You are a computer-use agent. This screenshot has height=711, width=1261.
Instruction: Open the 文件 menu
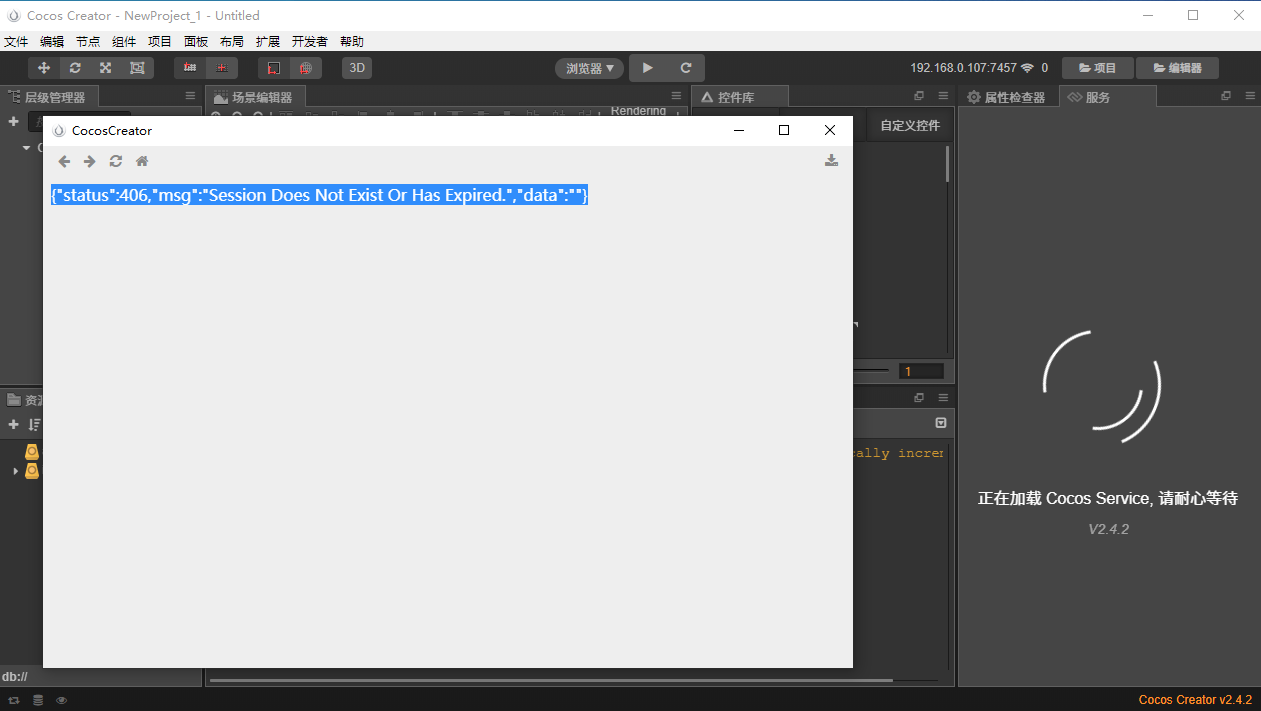pos(16,41)
